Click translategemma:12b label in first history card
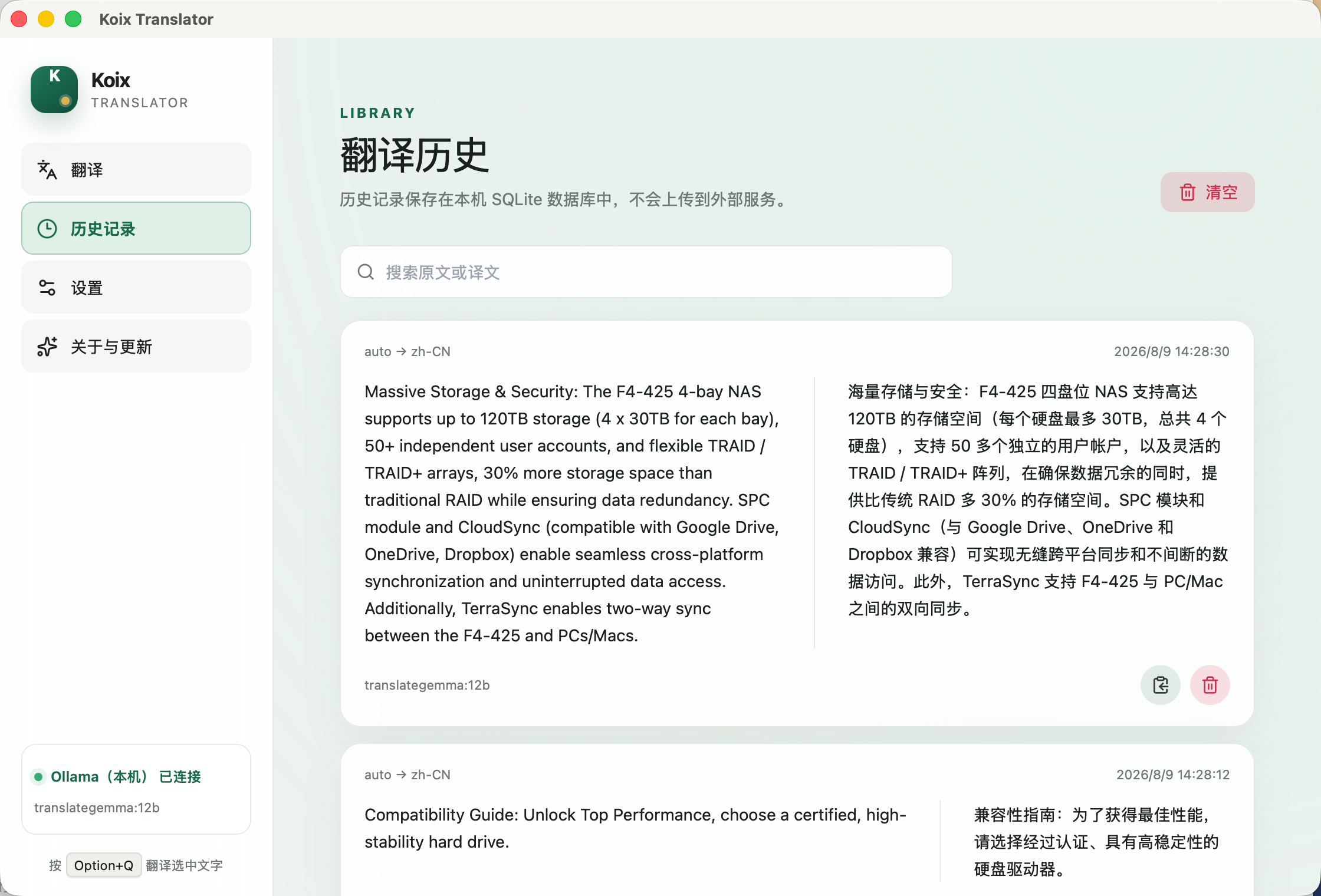The height and width of the screenshot is (896, 1321). (427, 685)
